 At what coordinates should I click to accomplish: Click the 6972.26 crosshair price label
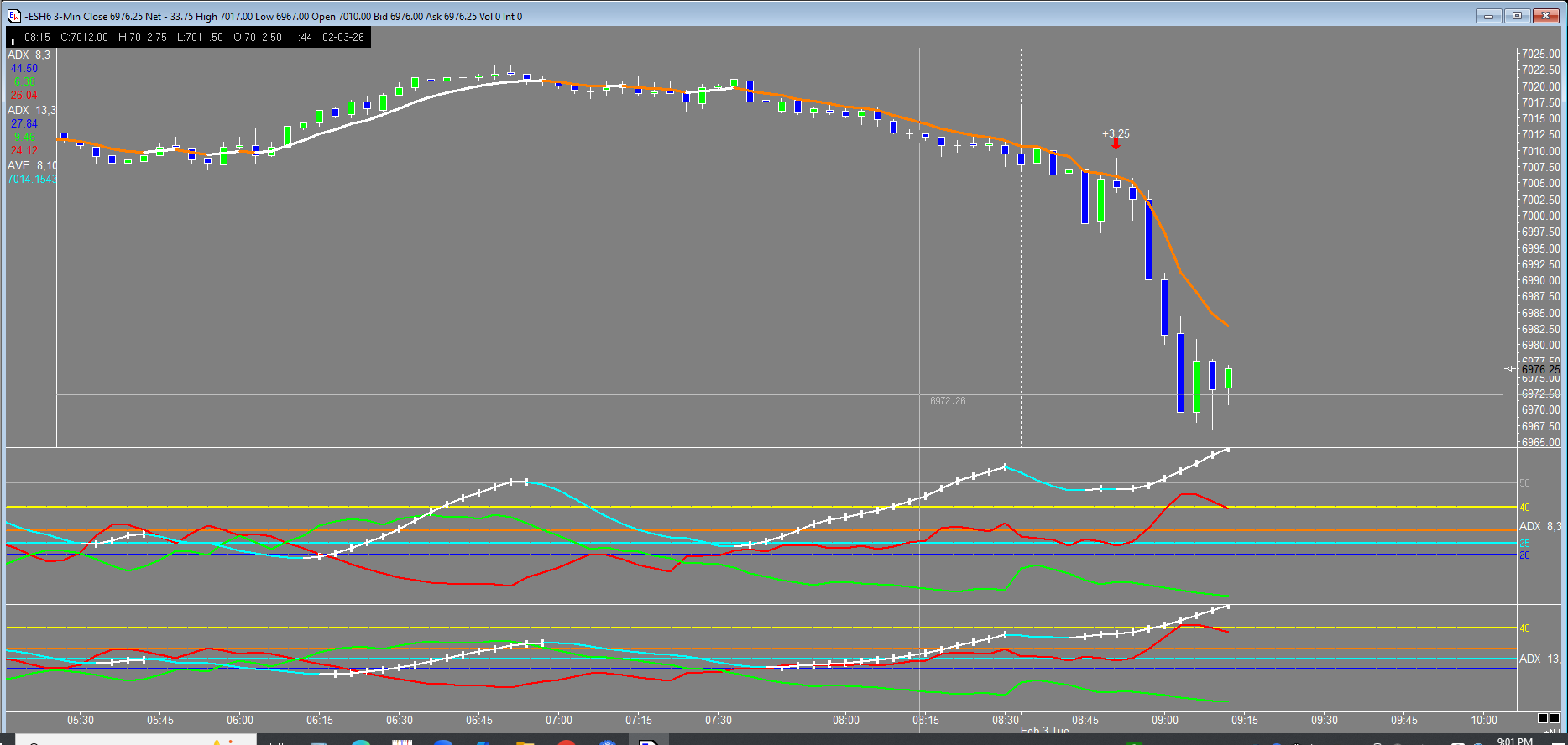tap(948, 401)
